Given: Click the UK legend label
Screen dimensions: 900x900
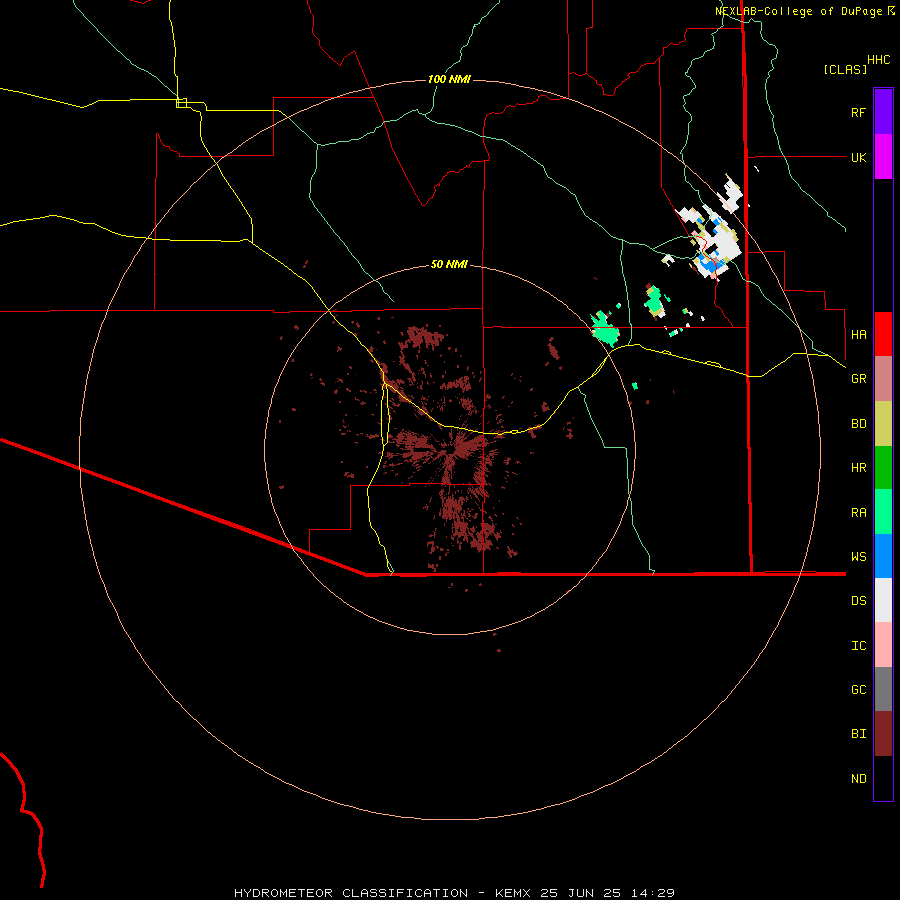Looking at the screenshot, I should [x=858, y=157].
